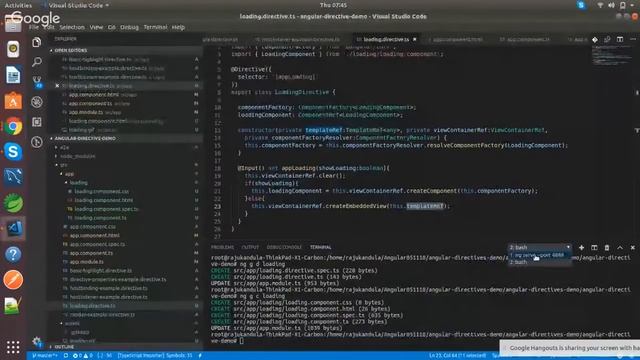Switch to the Output panel tab
640x360 pixels.
tap(250, 247)
